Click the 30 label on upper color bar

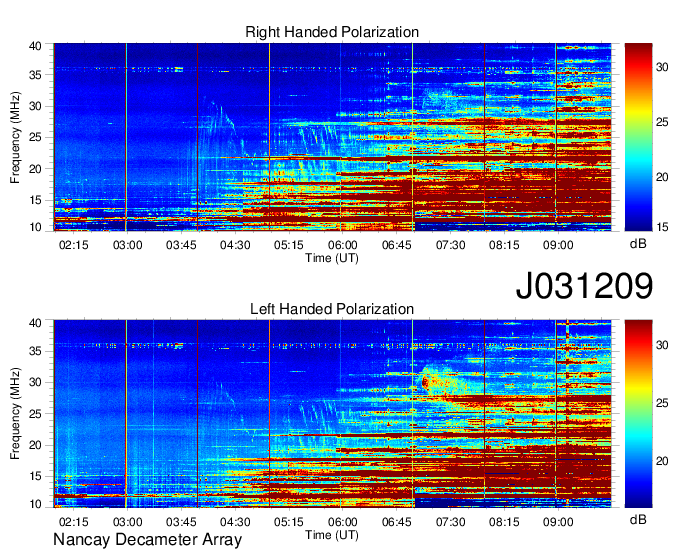pyautogui.click(x=662, y=67)
